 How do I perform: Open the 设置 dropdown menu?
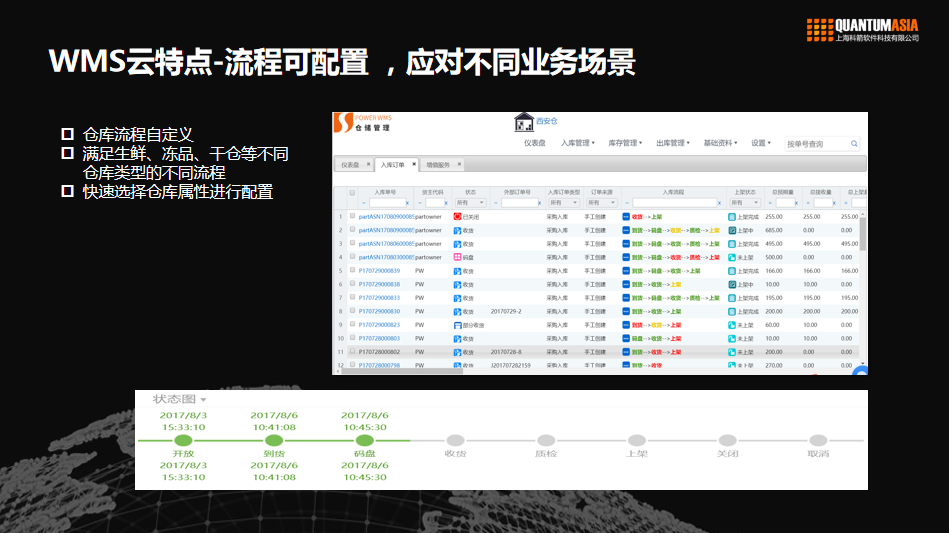coord(761,143)
